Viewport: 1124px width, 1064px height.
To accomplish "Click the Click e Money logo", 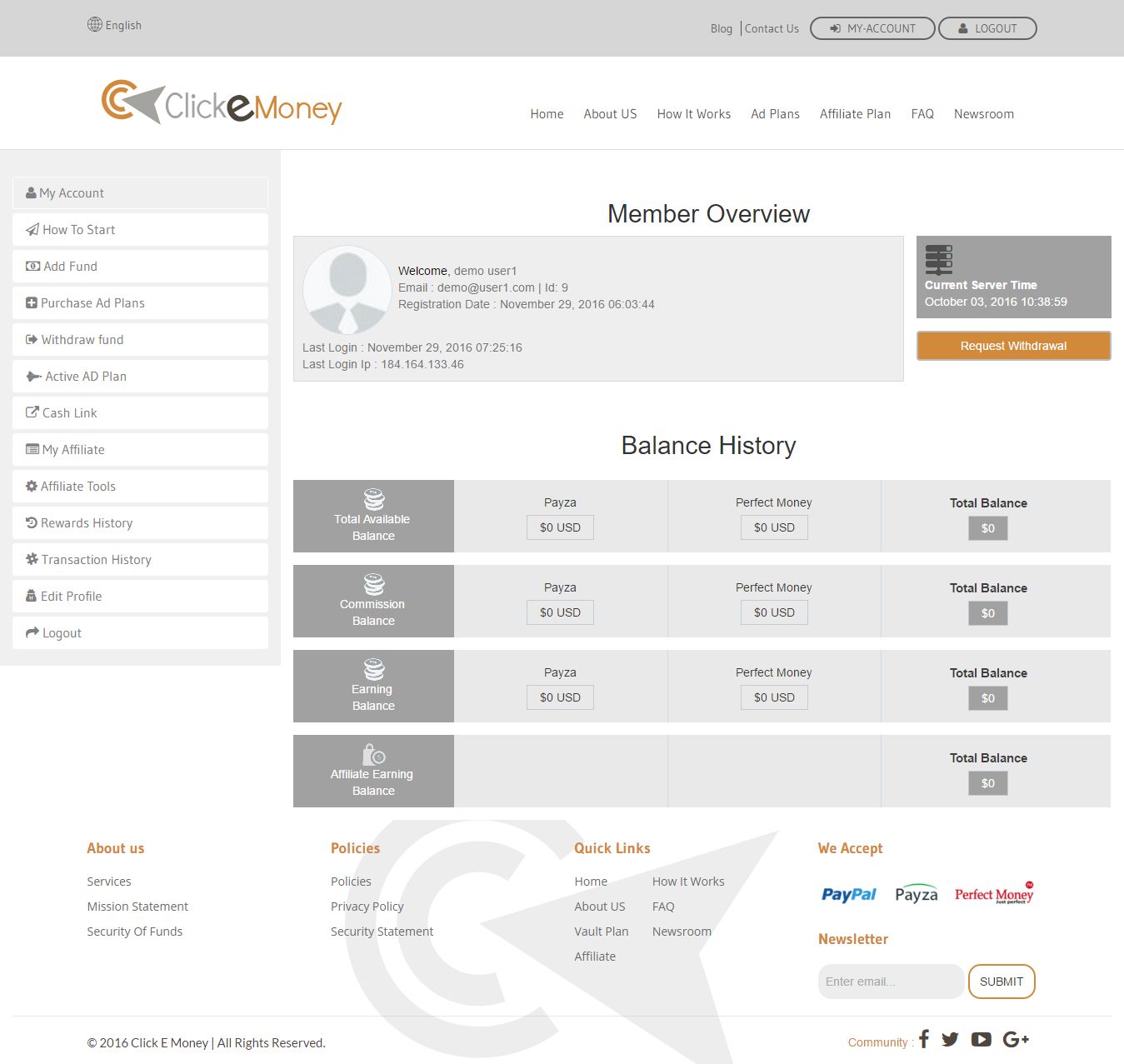I will [x=222, y=102].
